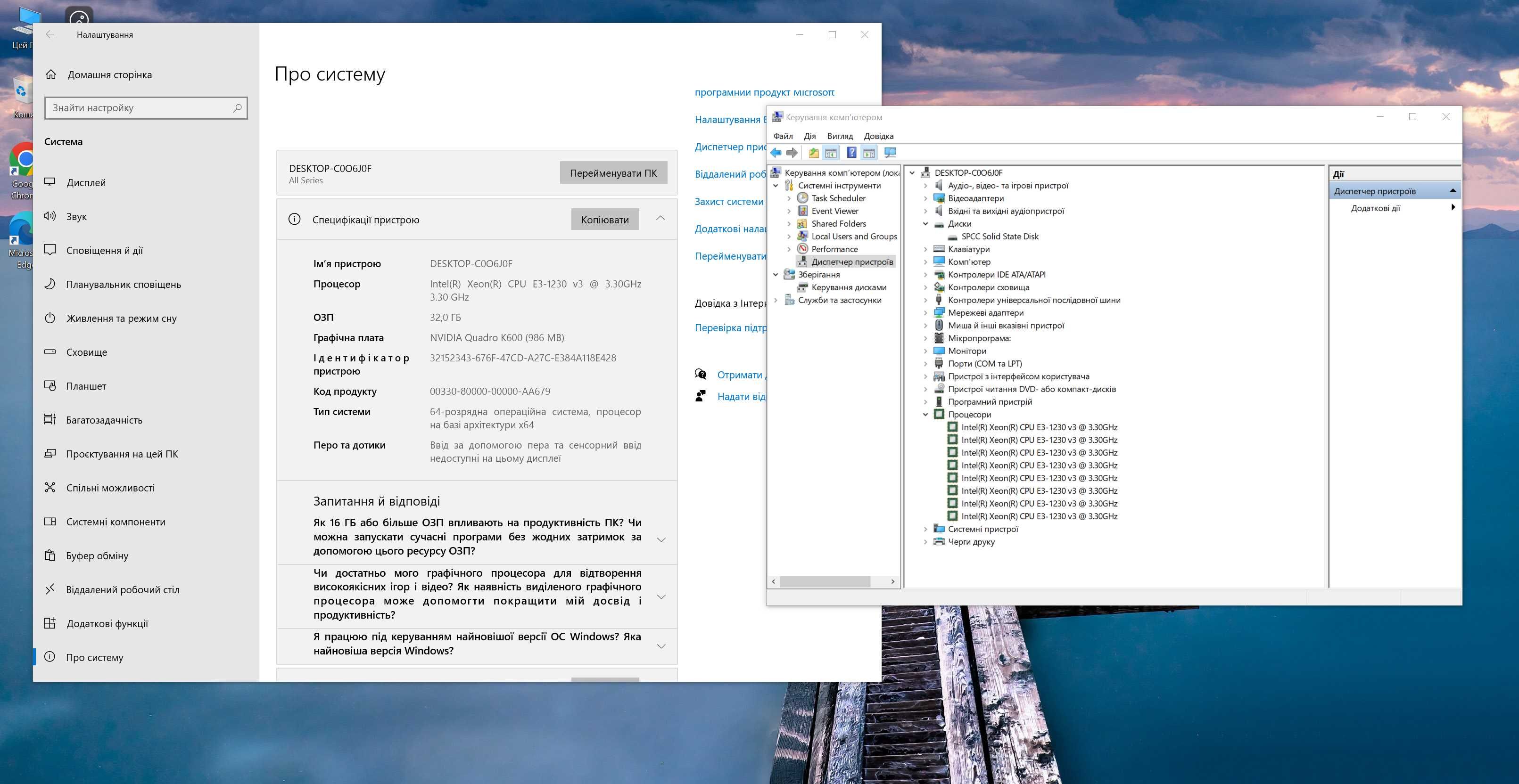Click the Контролери IDE ATA/ATAPI icon
Screen dimensions: 1519x784
(x=939, y=275)
